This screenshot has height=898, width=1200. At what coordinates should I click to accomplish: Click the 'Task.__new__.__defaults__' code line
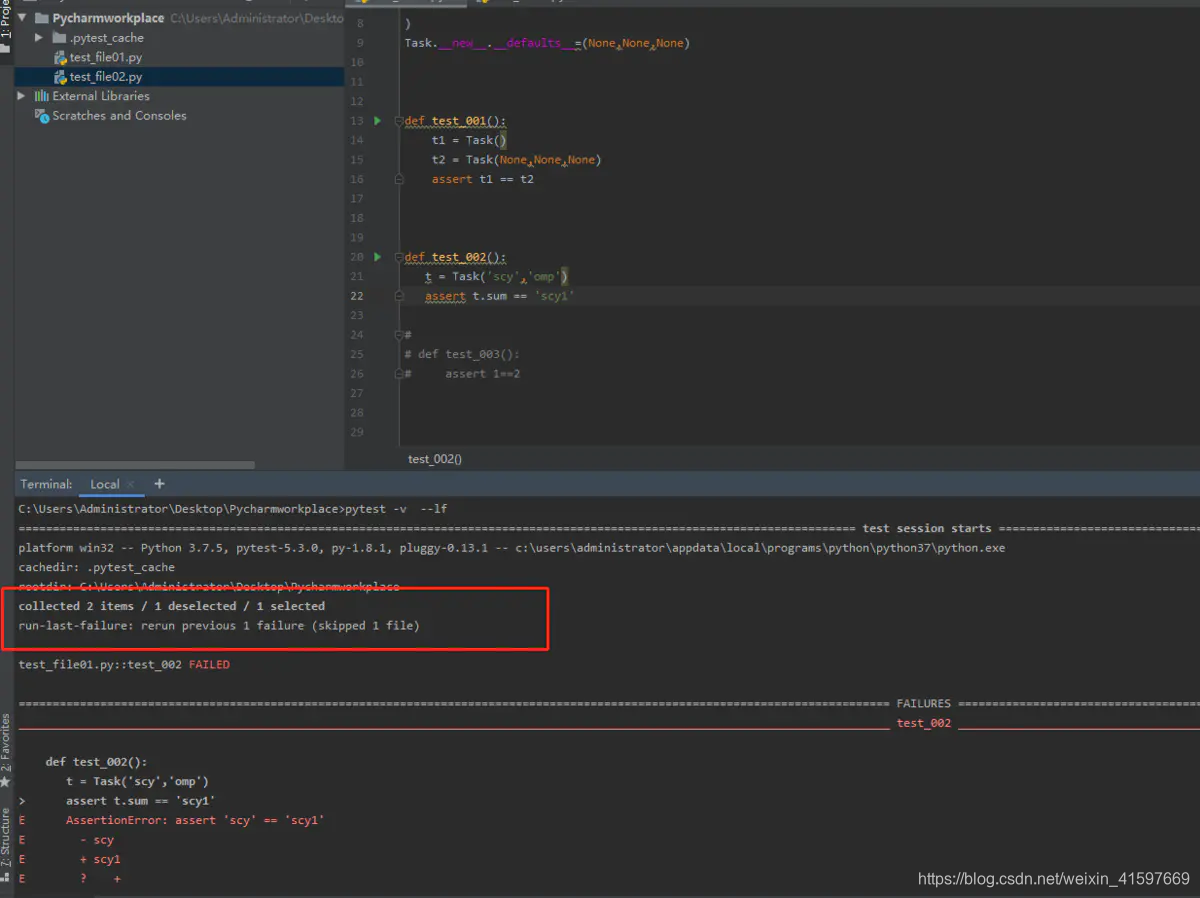547,43
